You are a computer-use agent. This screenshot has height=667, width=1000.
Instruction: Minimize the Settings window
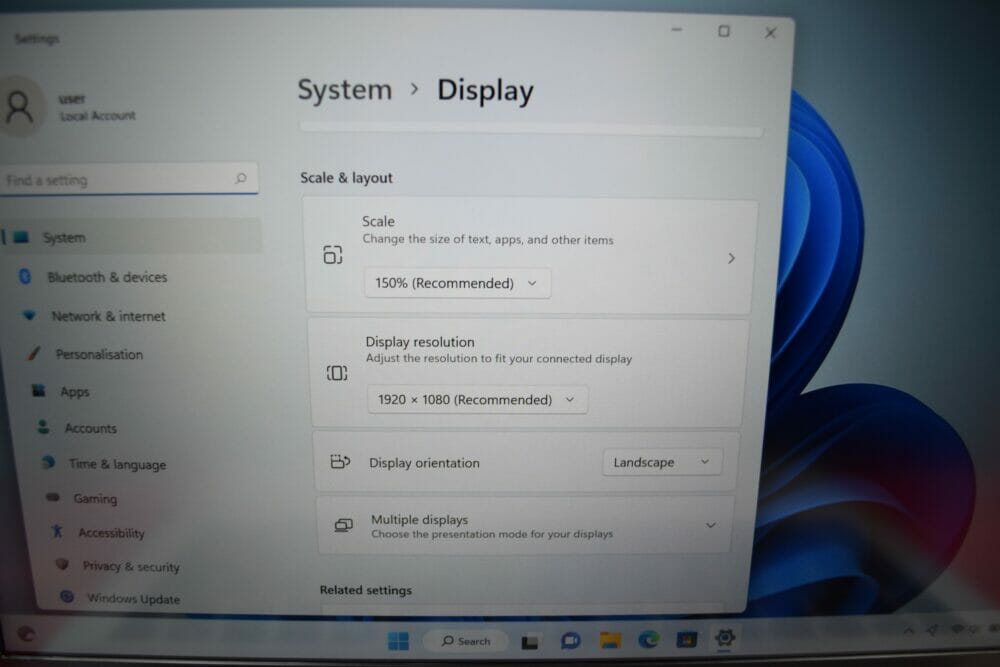click(677, 30)
